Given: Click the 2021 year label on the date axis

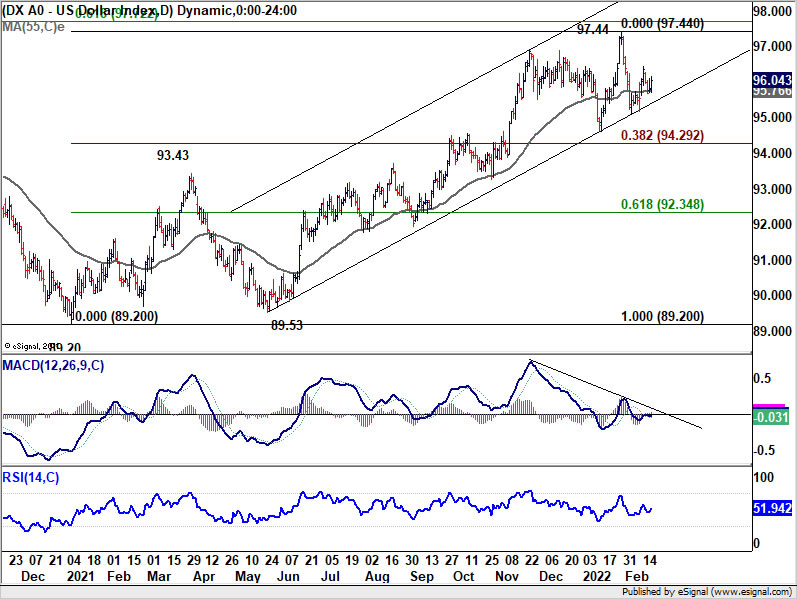Looking at the screenshot, I should coord(80,577).
